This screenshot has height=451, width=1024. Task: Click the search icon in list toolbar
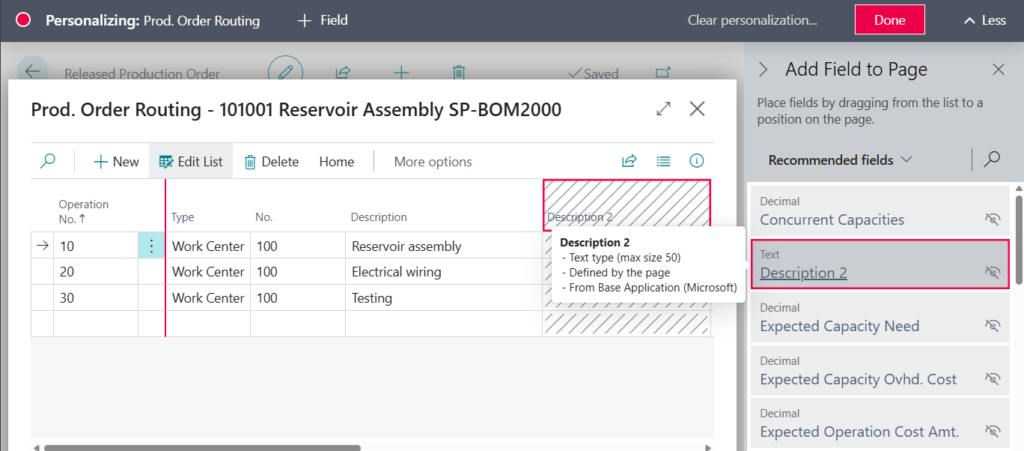48,161
